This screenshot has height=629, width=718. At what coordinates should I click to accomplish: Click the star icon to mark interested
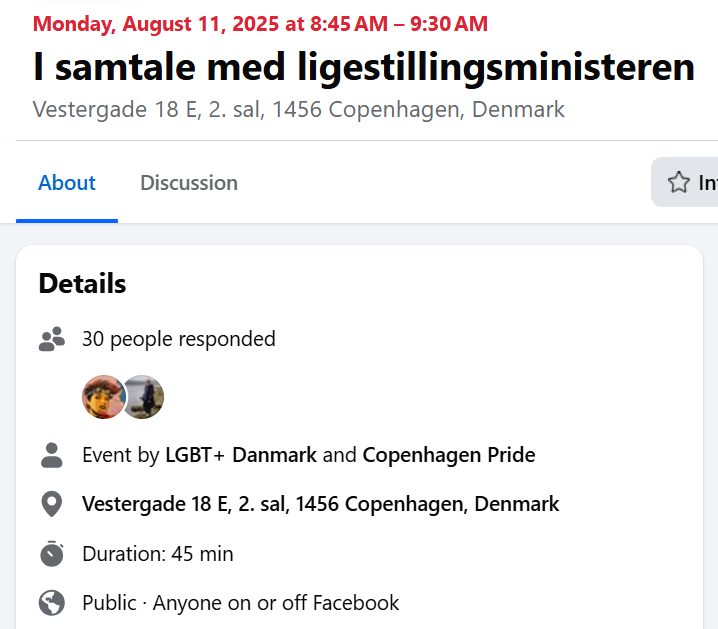click(x=679, y=183)
